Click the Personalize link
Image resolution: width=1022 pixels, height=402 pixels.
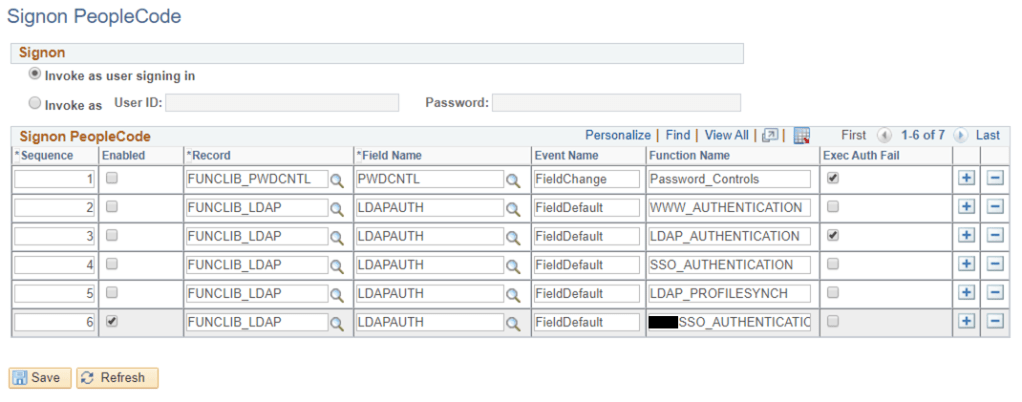618,135
